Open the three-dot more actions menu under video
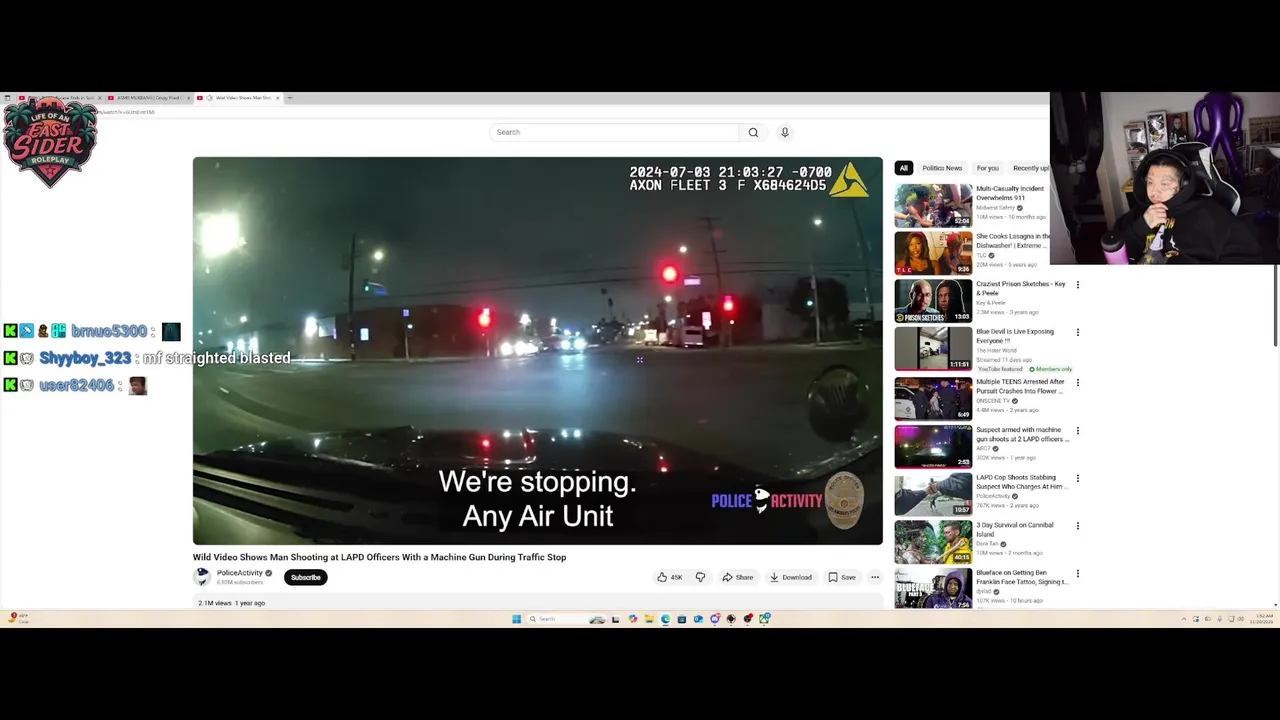This screenshot has height=720, width=1280. tap(875, 577)
